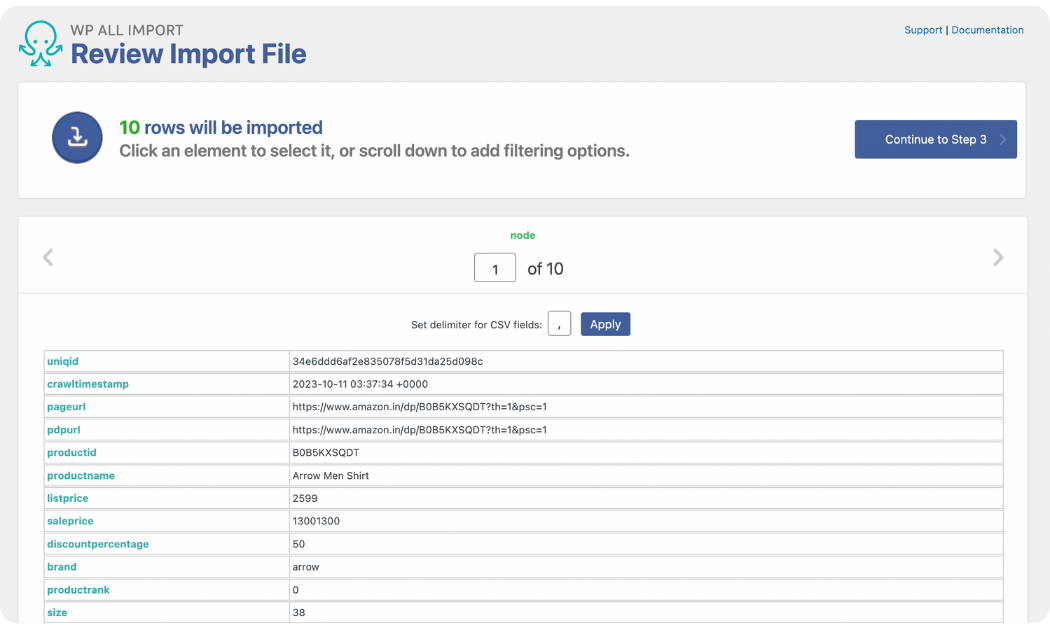Select the saleprice field element
Image resolution: width=1050 pixels, height=630 pixels.
pos(70,521)
